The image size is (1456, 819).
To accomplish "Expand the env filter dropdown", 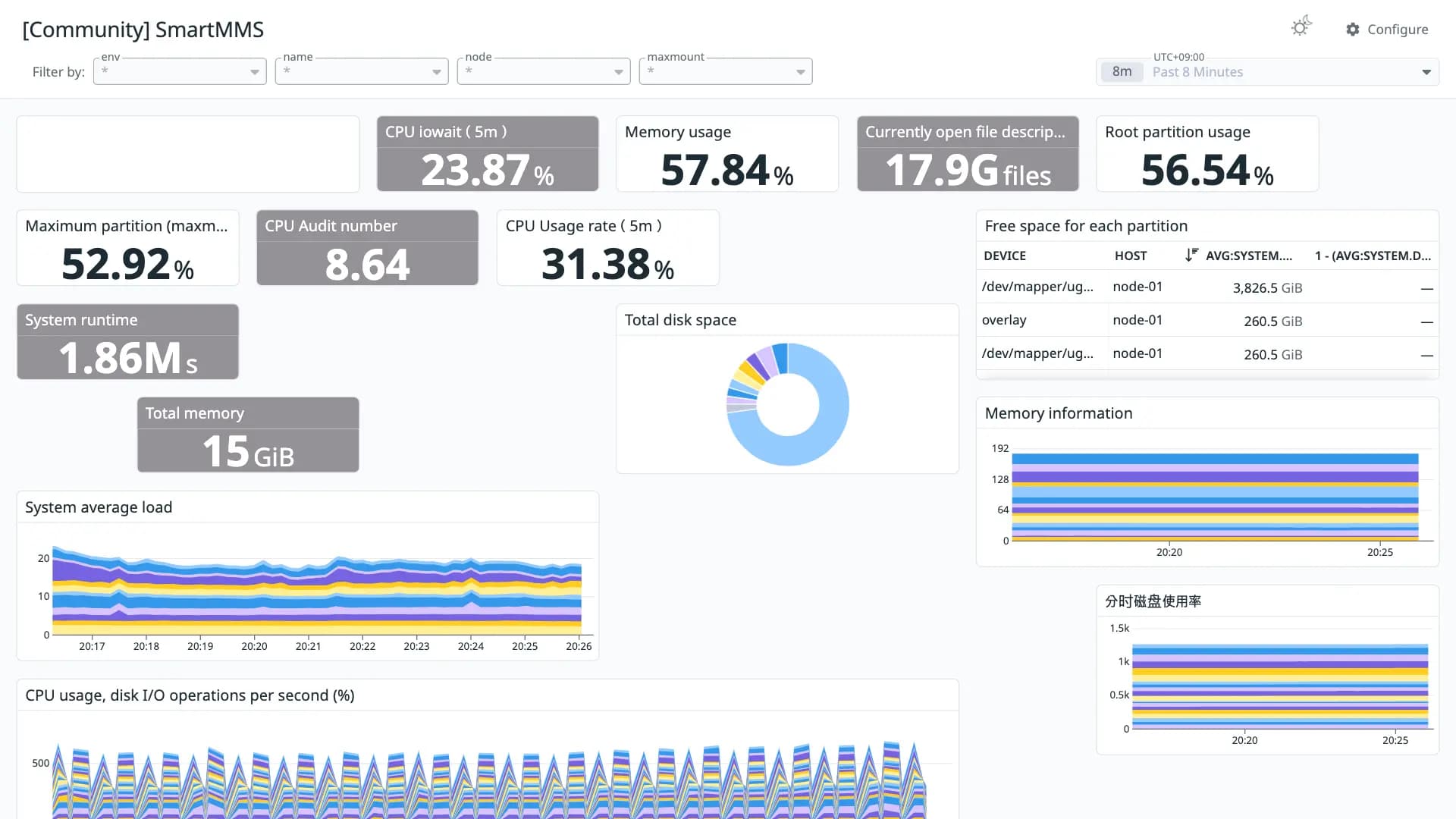I will (180, 71).
